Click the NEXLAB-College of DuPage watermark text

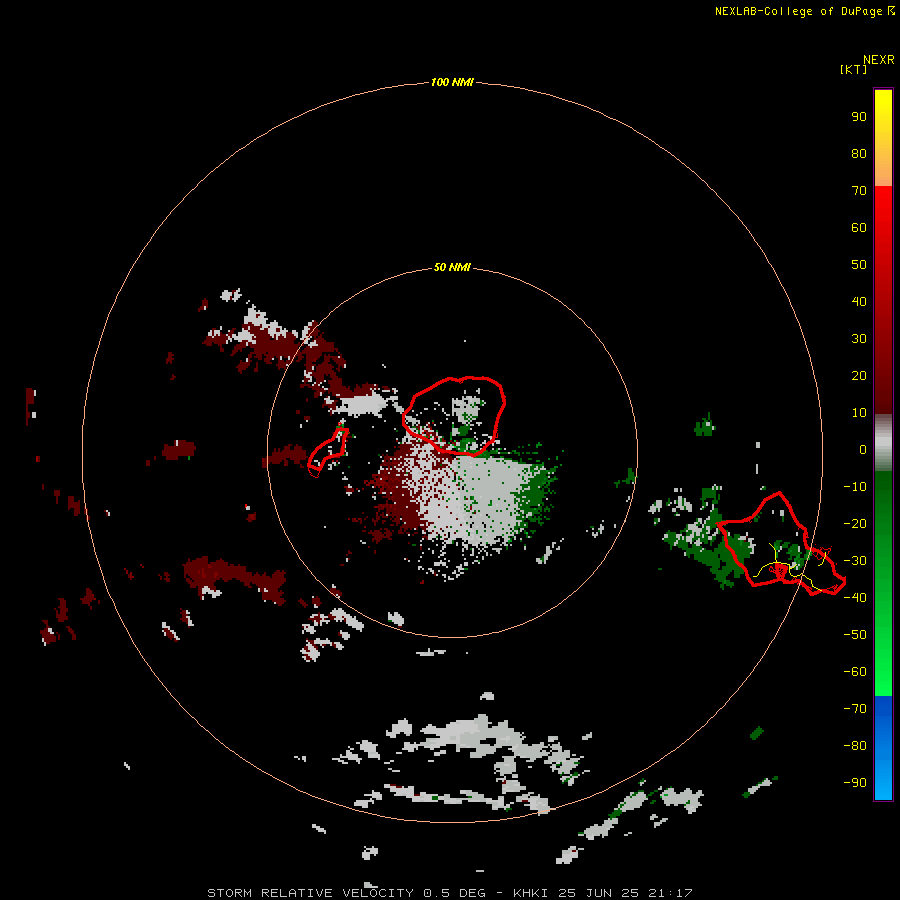click(x=804, y=11)
